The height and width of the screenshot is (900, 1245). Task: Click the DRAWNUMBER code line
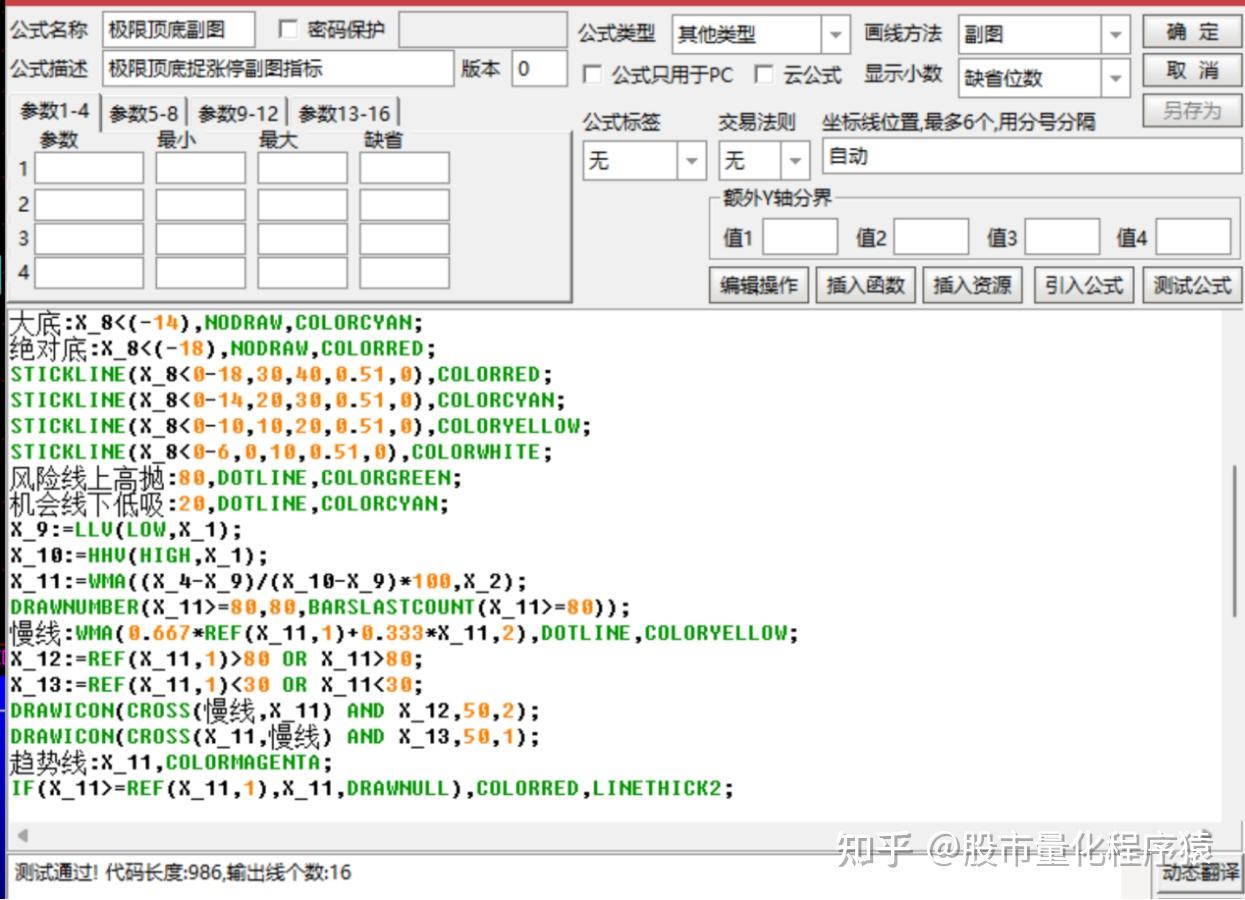[x=320, y=607]
